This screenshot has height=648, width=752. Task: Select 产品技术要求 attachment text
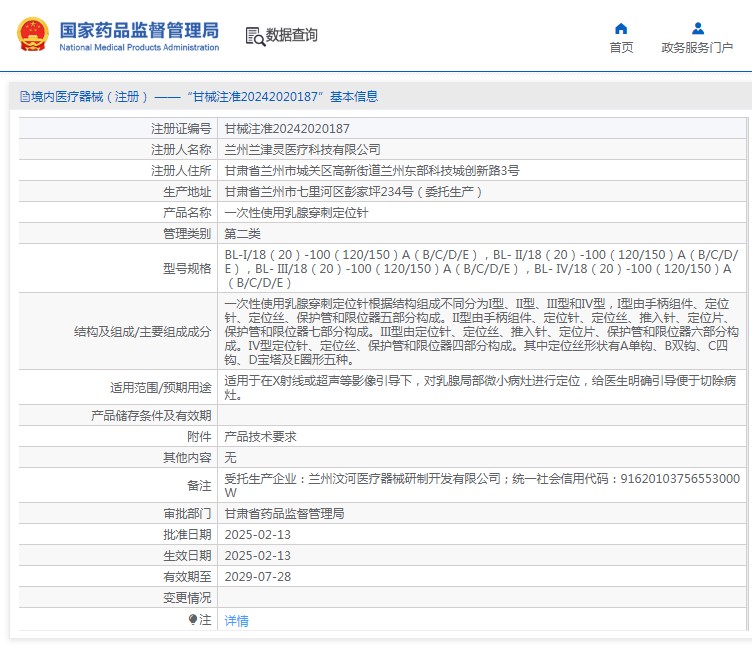(260, 436)
